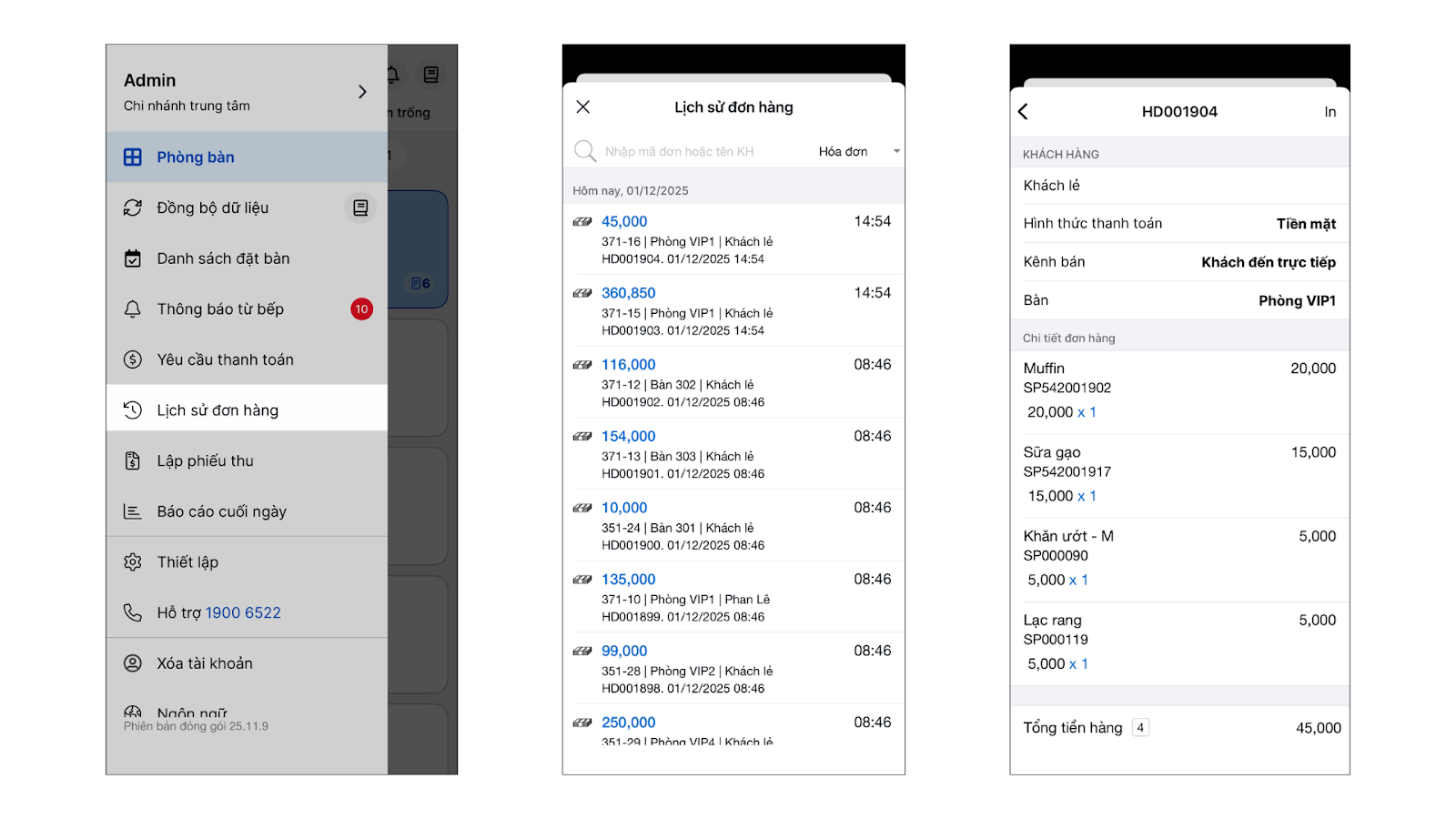Call support number 1900 6522

pyautogui.click(x=243, y=613)
